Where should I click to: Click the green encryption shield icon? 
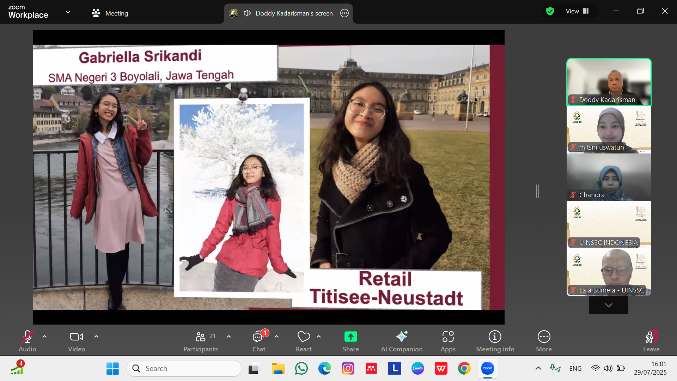550,11
